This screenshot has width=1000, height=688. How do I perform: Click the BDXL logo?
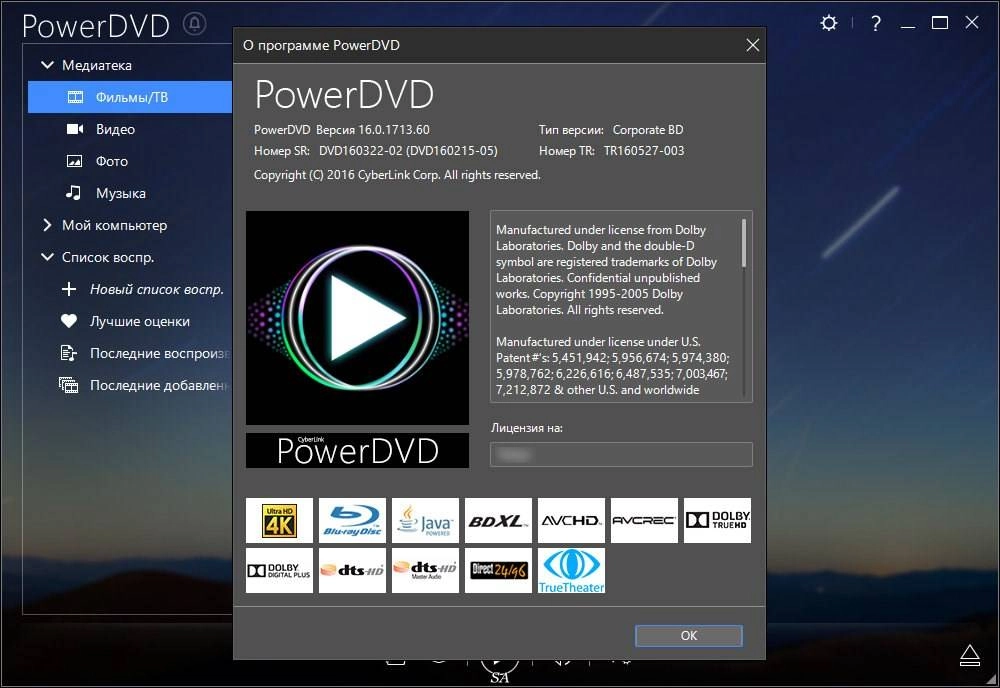click(498, 520)
